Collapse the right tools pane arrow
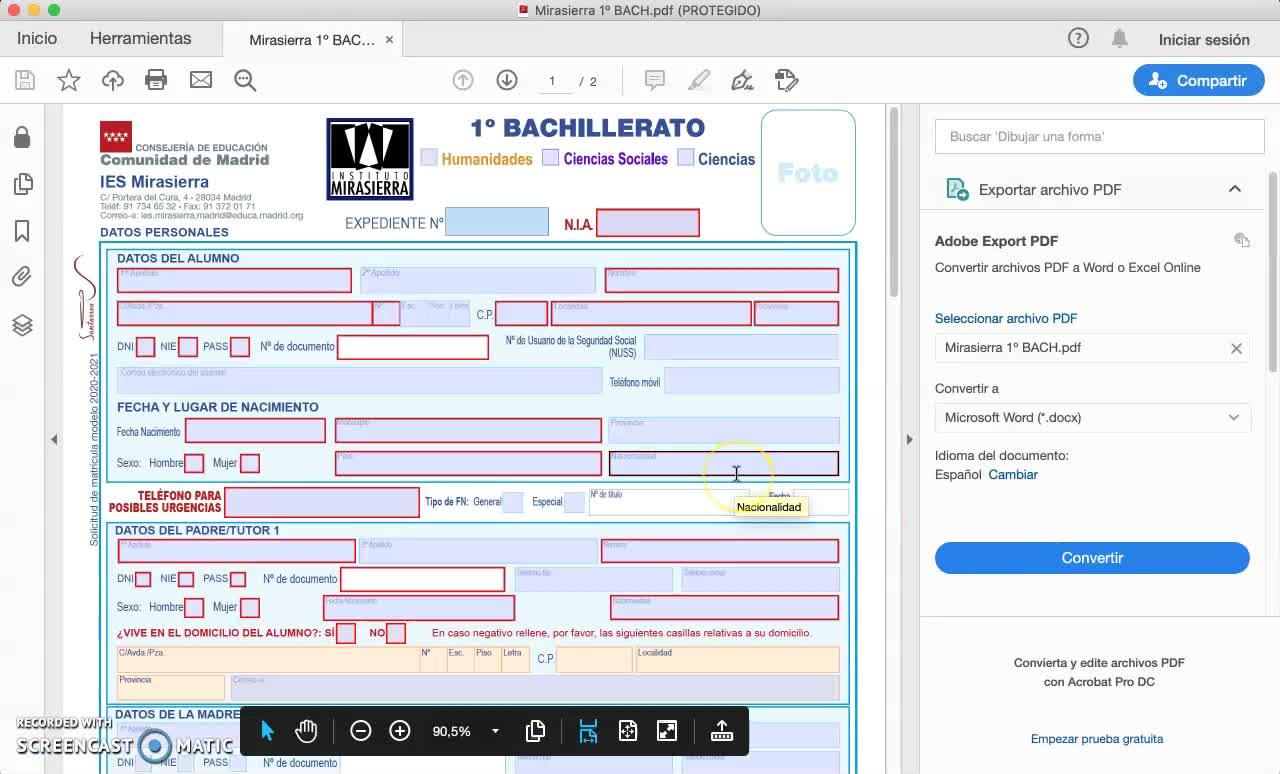 click(x=909, y=439)
